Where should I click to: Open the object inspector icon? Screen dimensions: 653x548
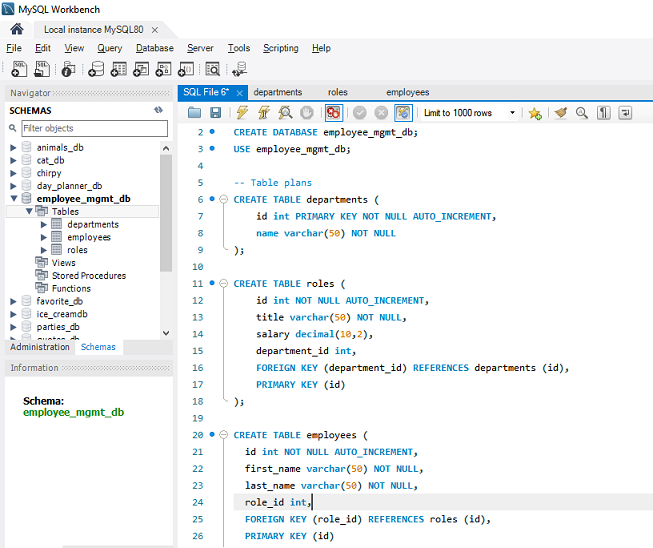(69, 69)
